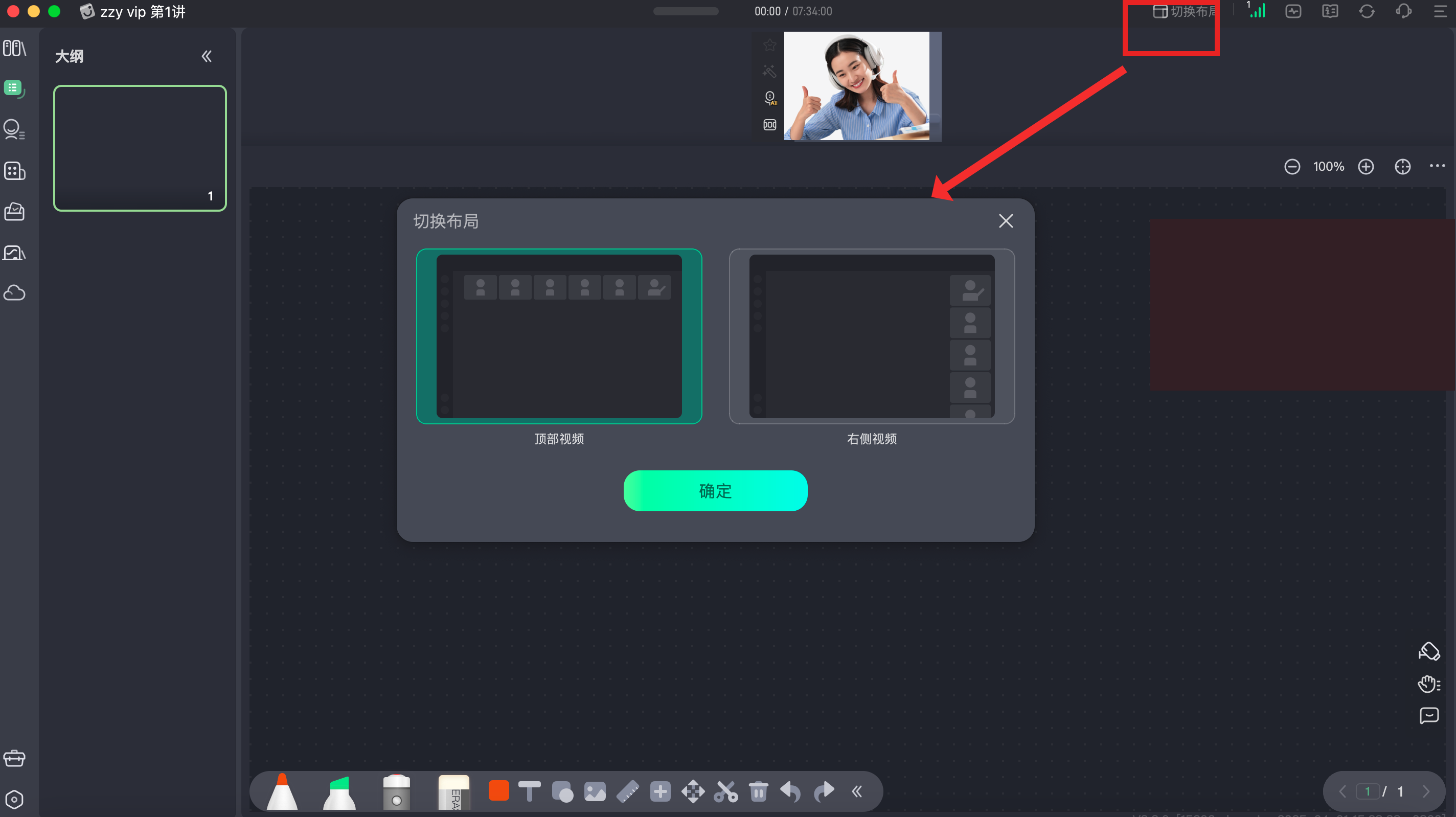The width and height of the screenshot is (1456, 817).
Task: Choose the 右侧视频 layout option
Action: (x=872, y=336)
